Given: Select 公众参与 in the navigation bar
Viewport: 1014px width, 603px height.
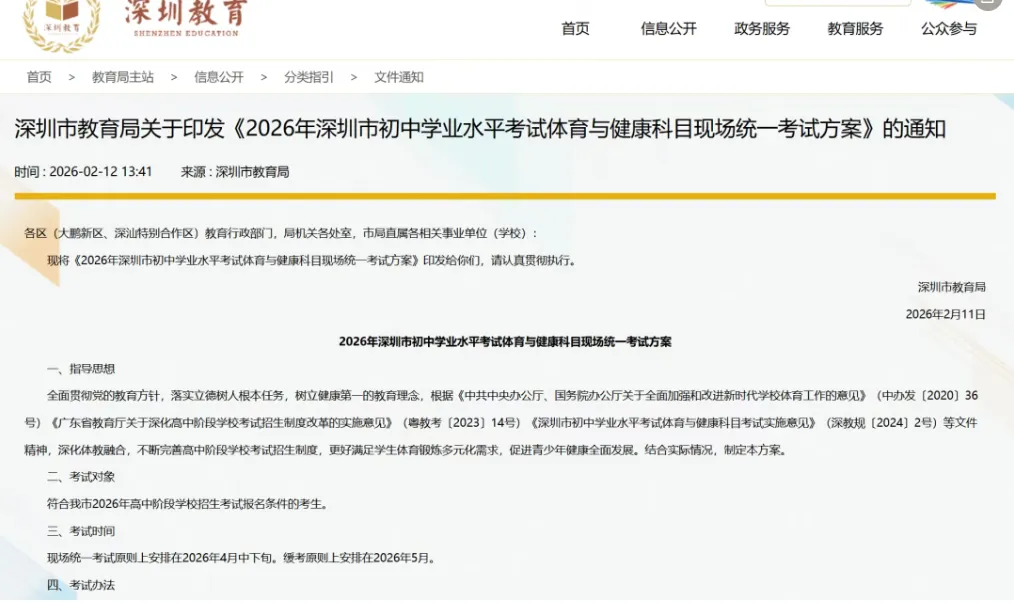Looking at the screenshot, I should click(x=948, y=29).
